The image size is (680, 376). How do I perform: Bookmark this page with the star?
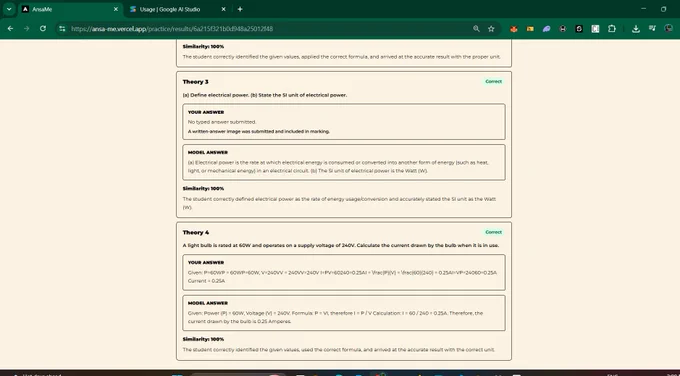(491, 29)
